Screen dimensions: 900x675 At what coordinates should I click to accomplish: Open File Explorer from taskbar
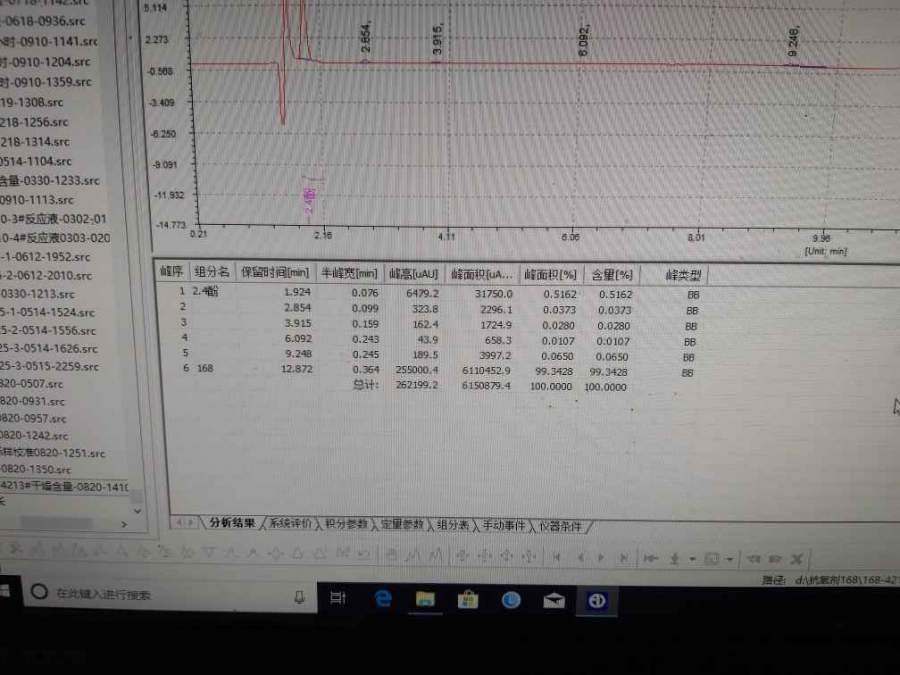click(425, 599)
